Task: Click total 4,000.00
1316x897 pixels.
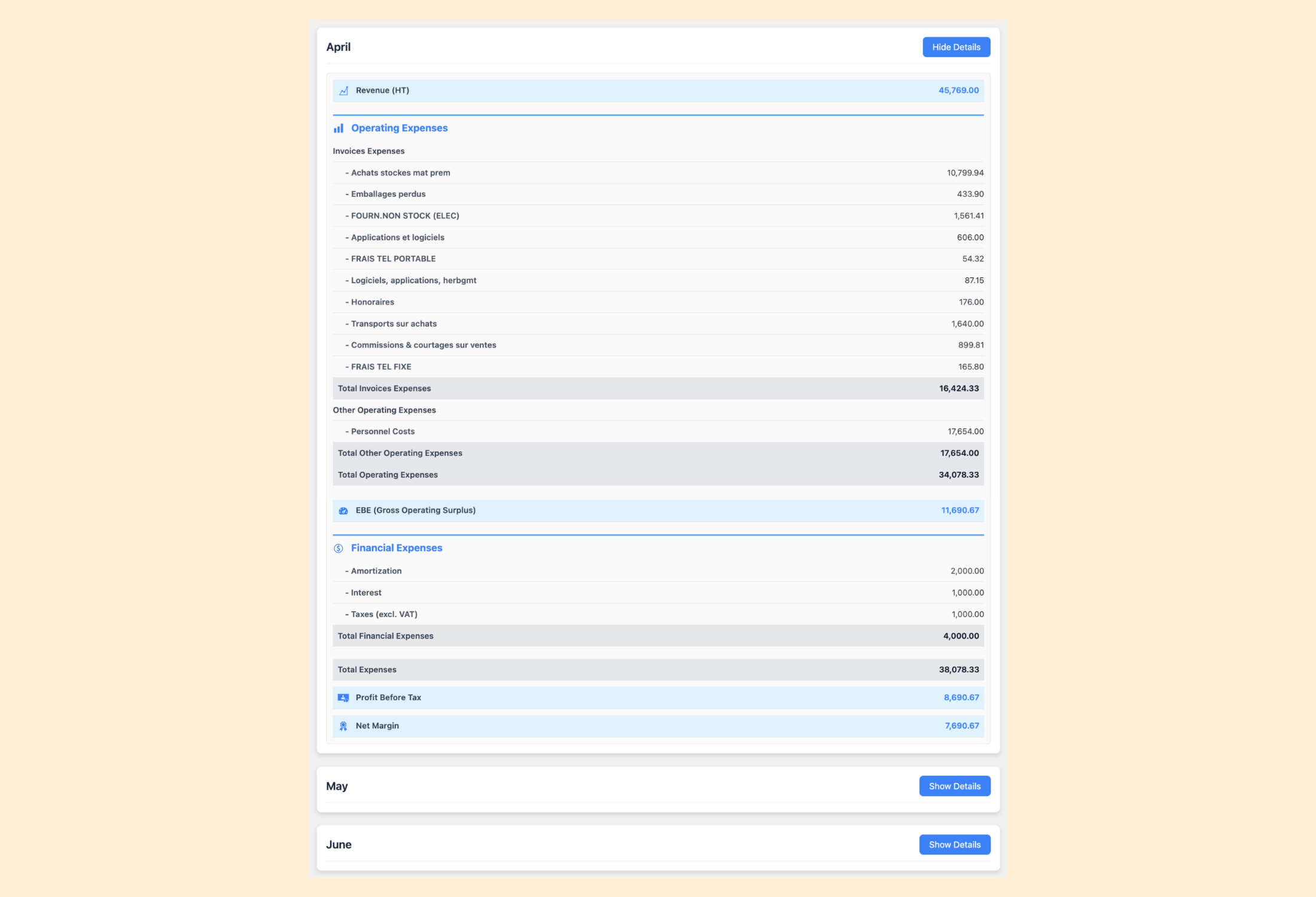Action: [961, 636]
